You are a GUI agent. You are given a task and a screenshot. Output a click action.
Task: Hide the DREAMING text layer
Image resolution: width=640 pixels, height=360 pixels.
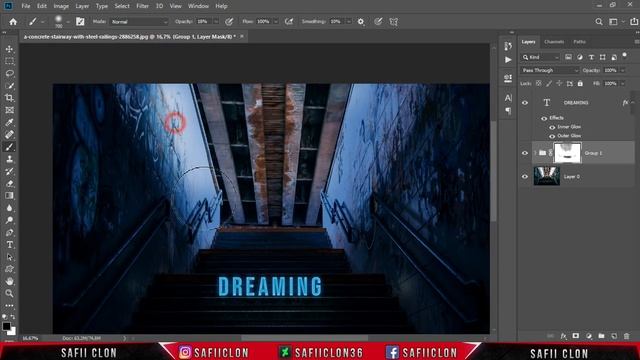coord(525,103)
